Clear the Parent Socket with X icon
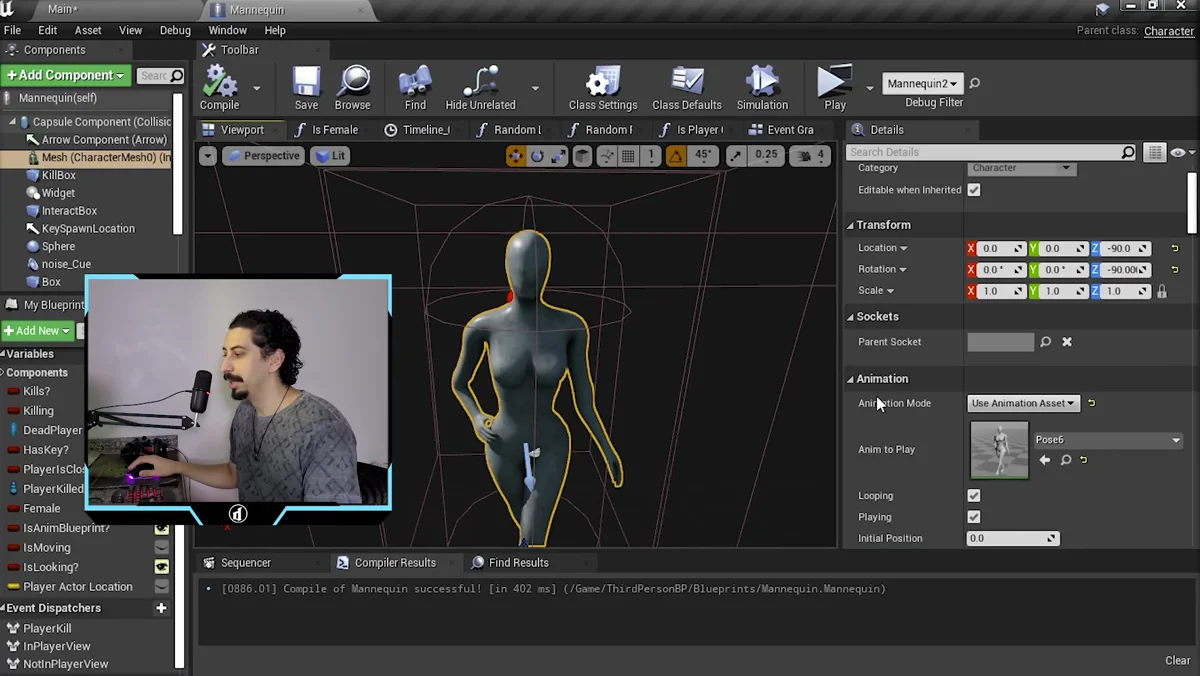Image resolution: width=1200 pixels, height=676 pixels. [1067, 342]
